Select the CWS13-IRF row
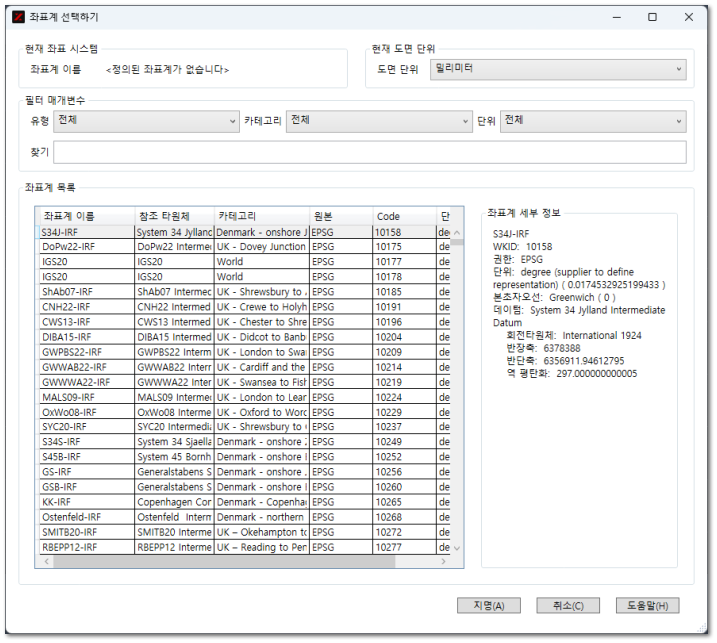The height and width of the screenshot is (643, 717). (245, 322)
